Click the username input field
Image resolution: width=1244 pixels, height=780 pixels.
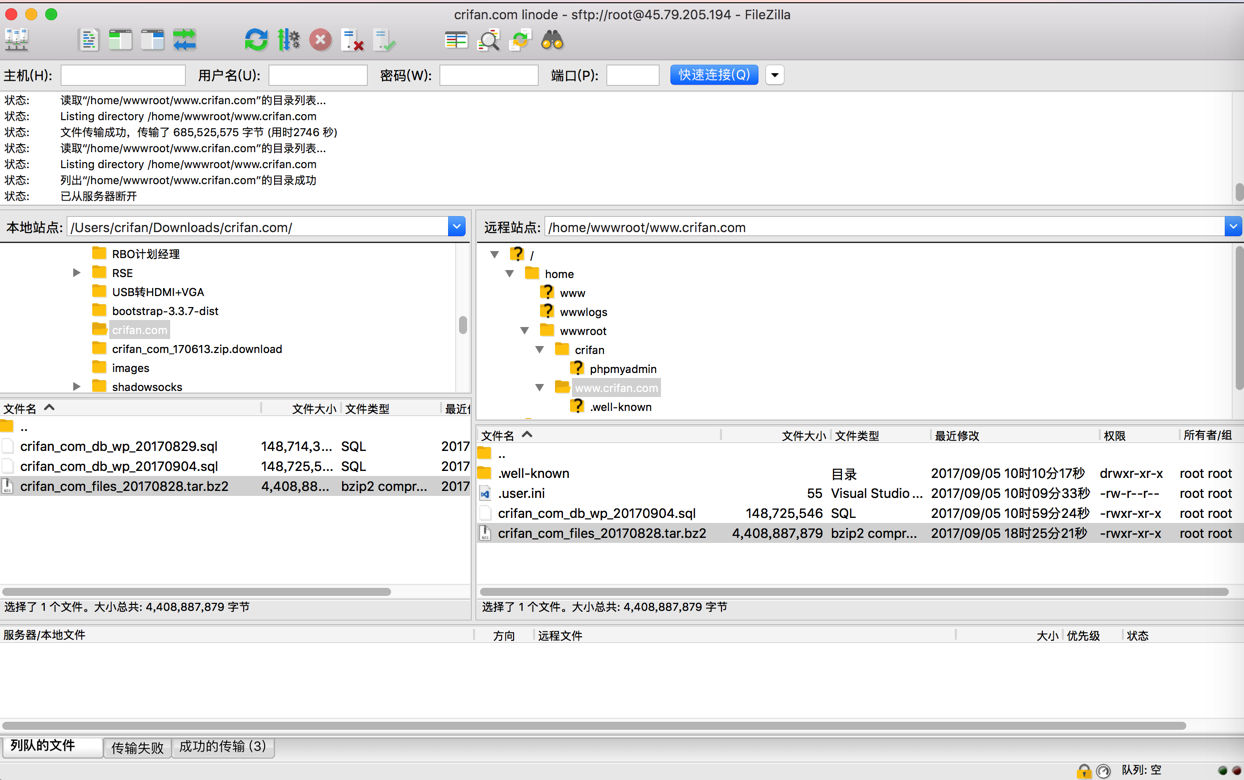pyautogui.click(x=318, y=75)
